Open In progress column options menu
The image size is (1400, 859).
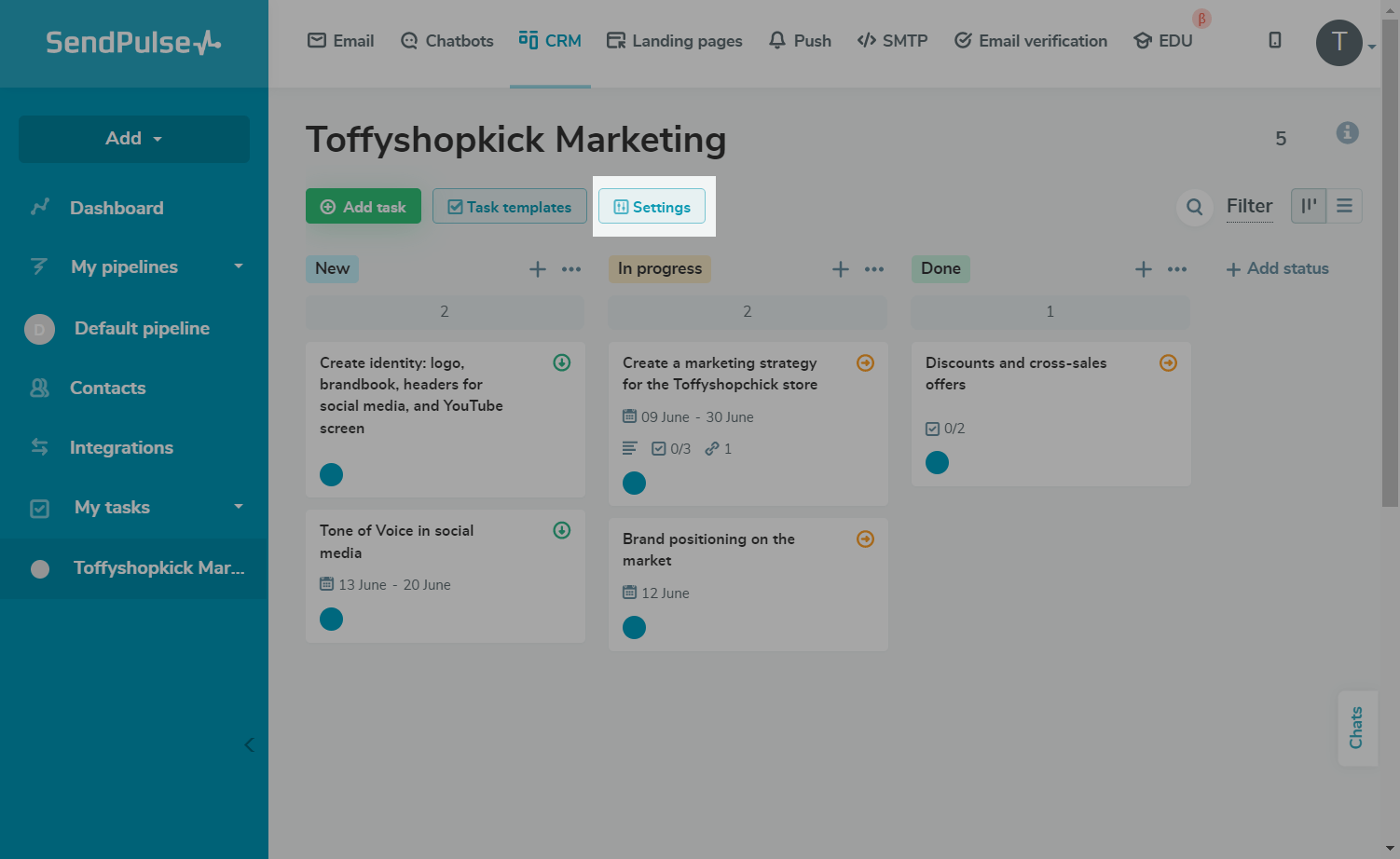[x=874, y=269]
